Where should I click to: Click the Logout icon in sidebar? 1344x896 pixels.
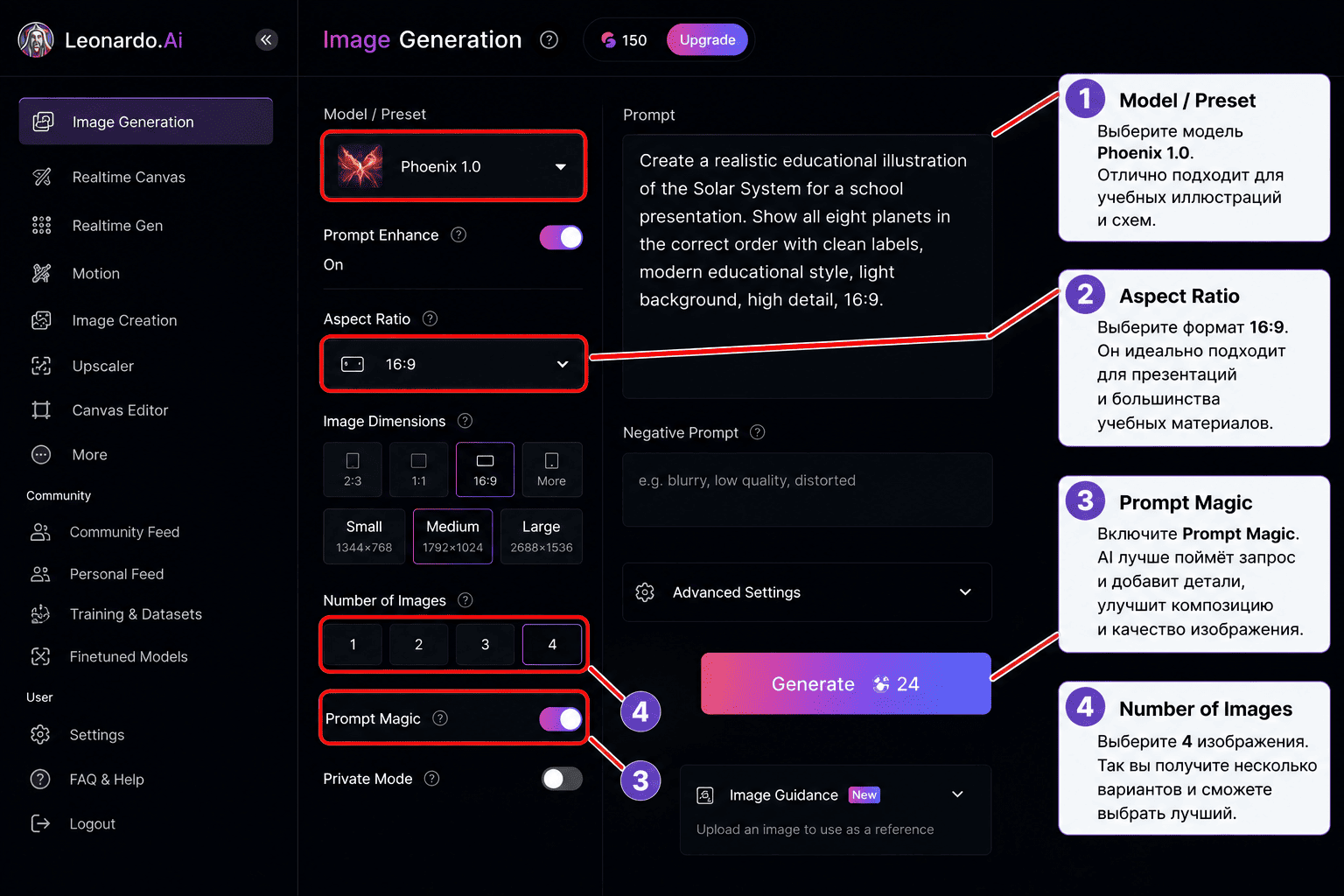click(x=40, y=823)
